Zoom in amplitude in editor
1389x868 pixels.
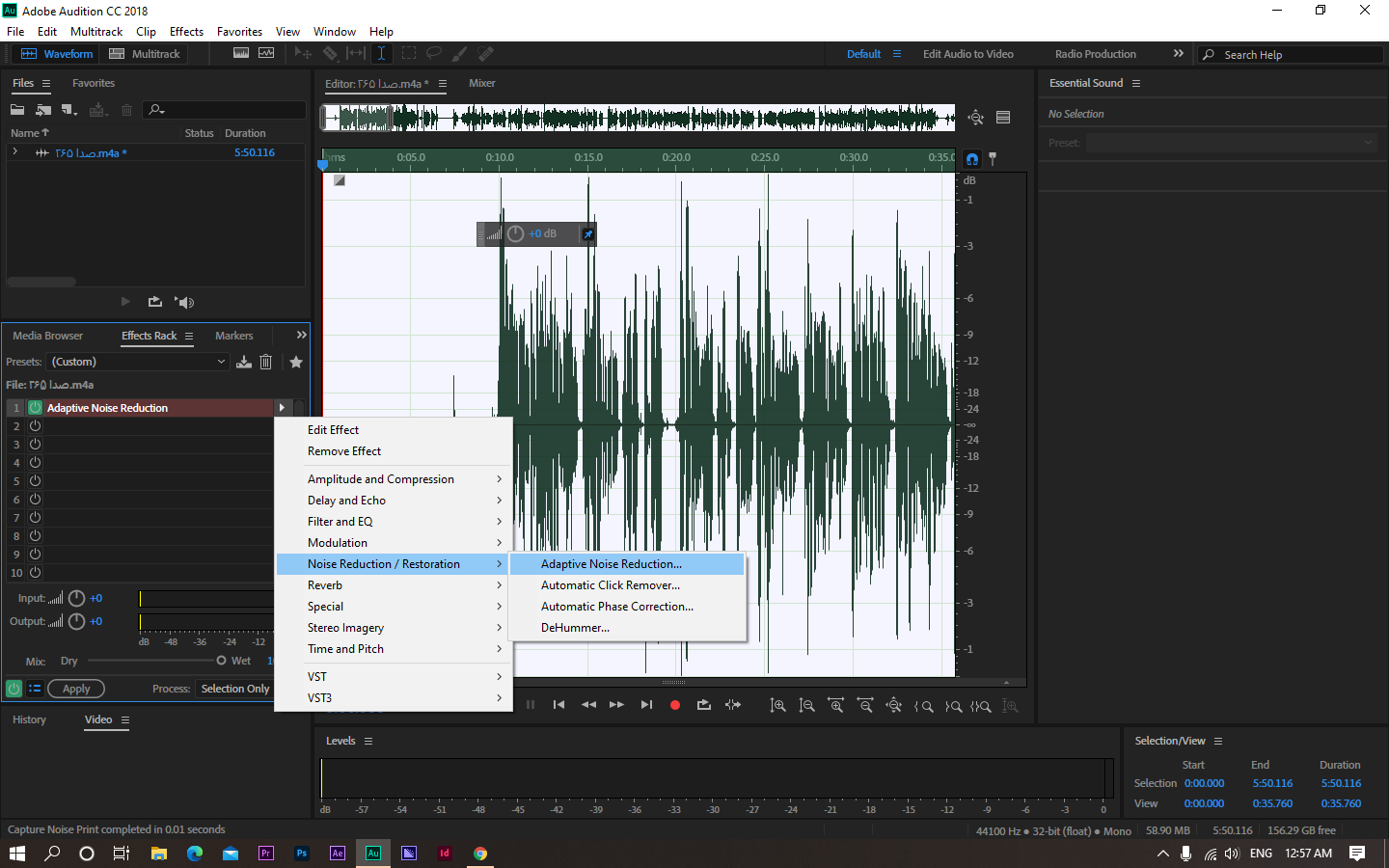777,706
